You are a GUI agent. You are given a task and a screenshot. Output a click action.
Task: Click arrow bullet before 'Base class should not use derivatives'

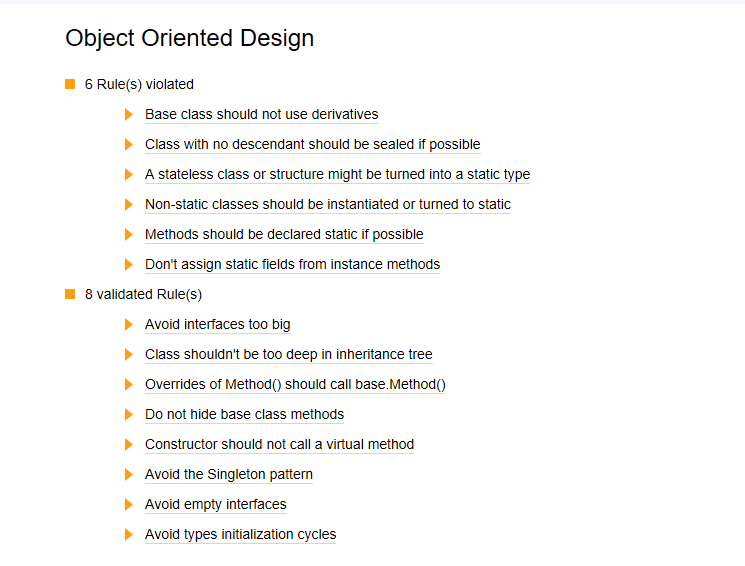coord(128,115)
